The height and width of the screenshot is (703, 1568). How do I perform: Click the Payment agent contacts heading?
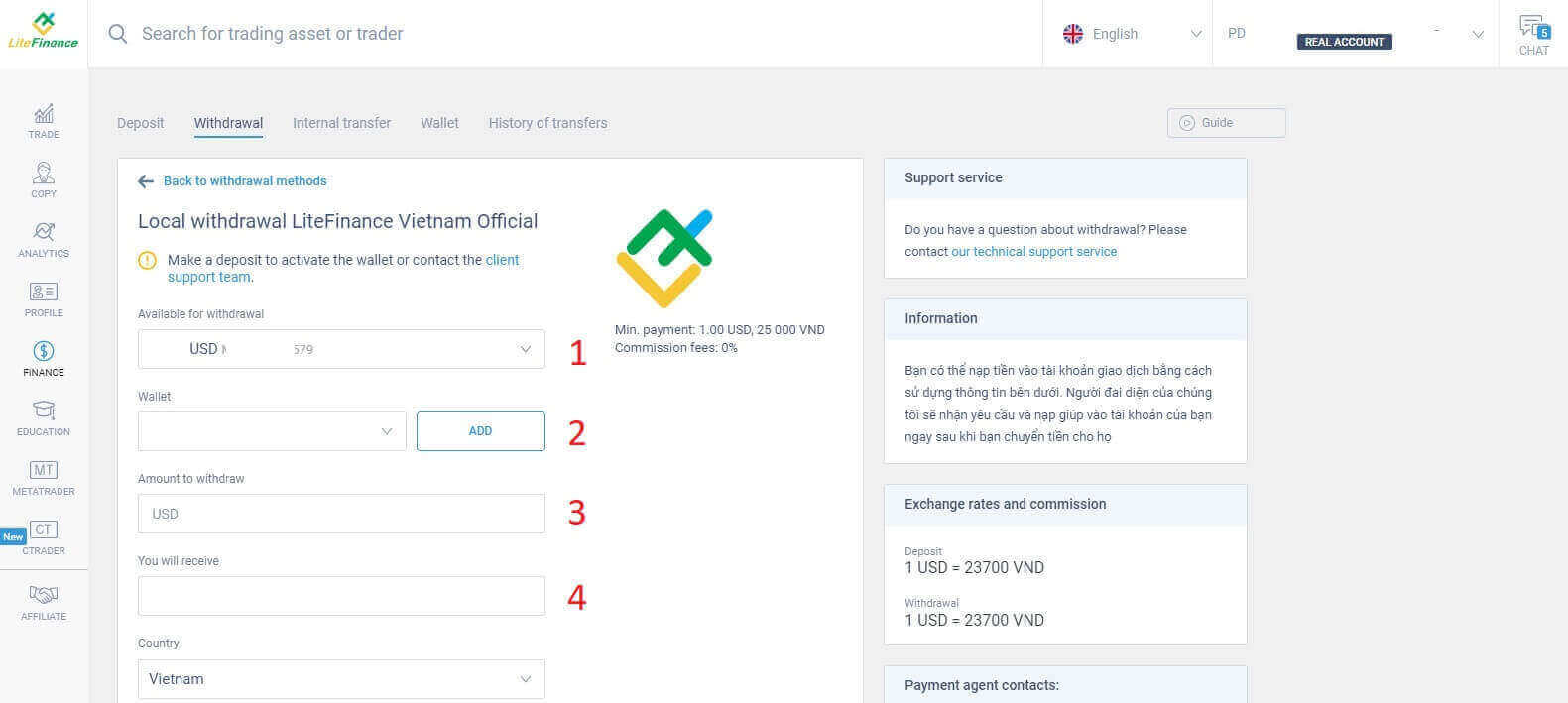(982, 685)
